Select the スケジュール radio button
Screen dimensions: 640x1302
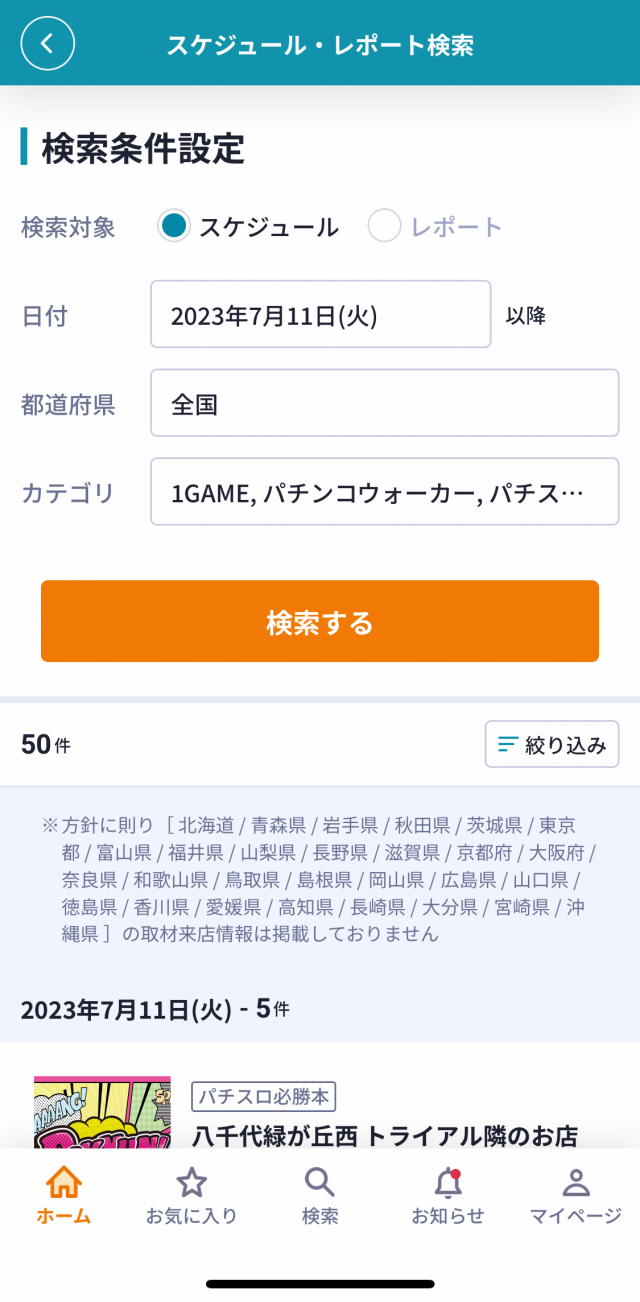tap(174, 226)
